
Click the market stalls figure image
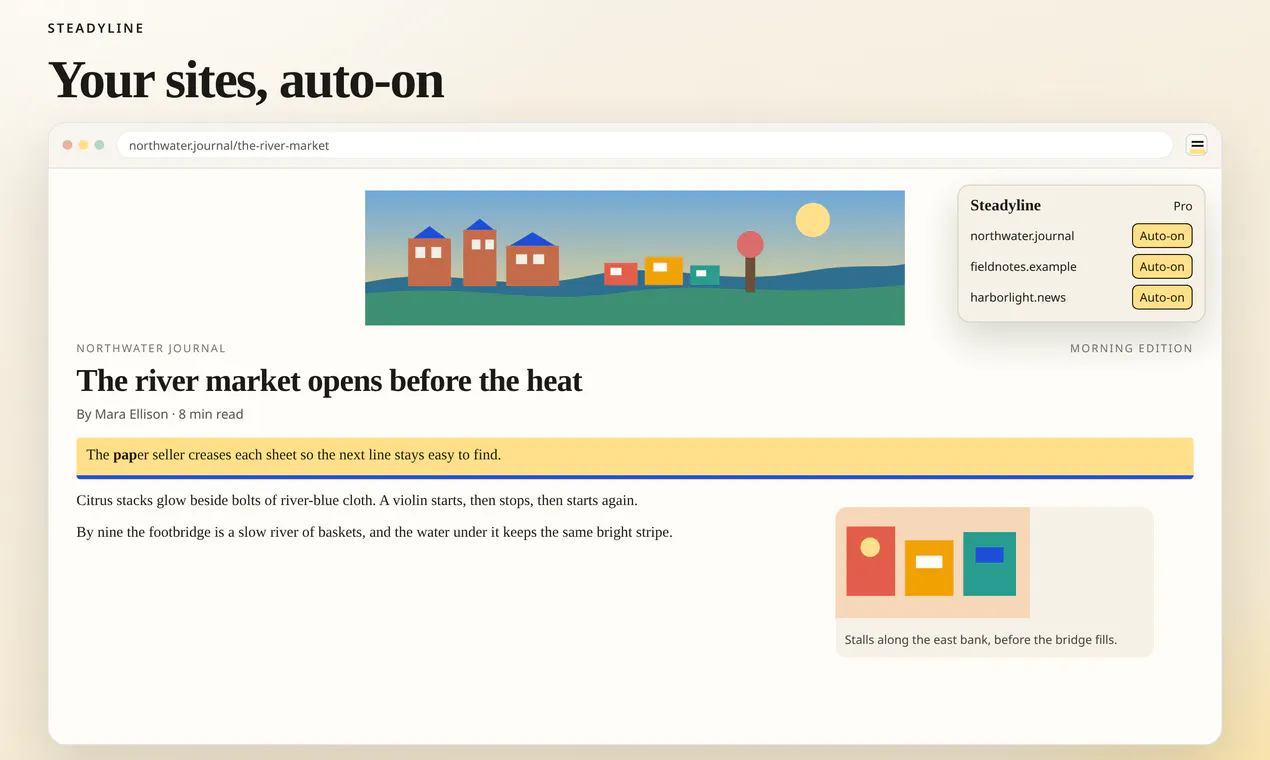933,563
